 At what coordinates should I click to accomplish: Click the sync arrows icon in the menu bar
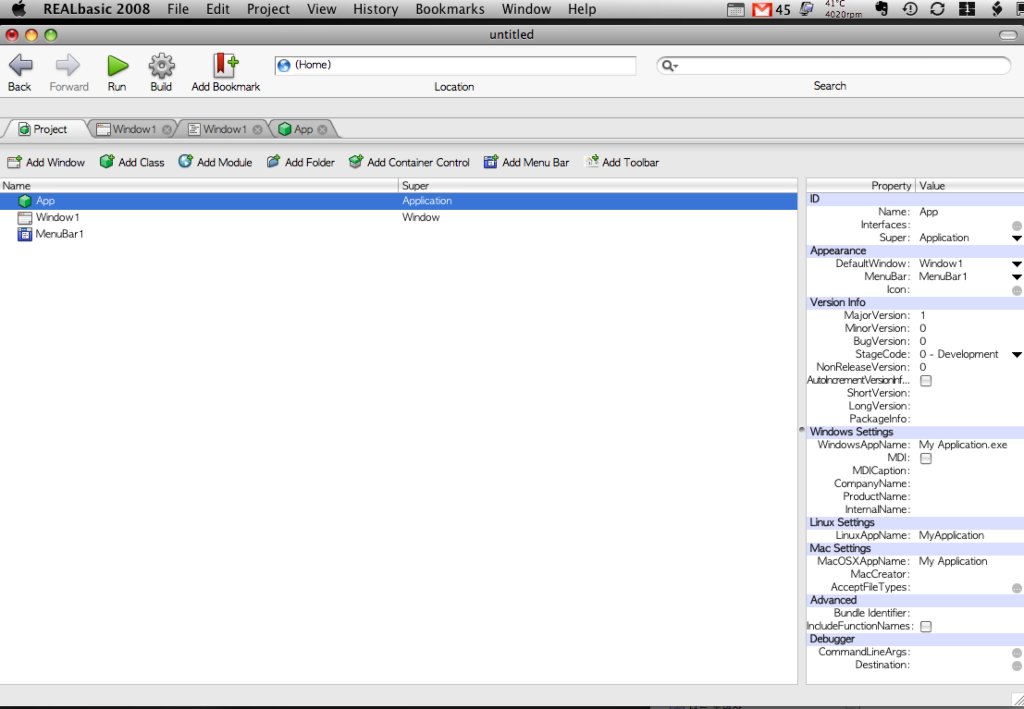[938, 9]
